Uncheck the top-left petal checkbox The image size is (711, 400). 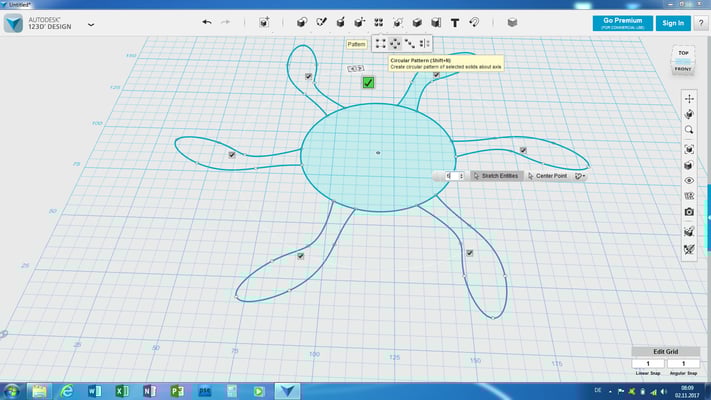tap(309, 76)
